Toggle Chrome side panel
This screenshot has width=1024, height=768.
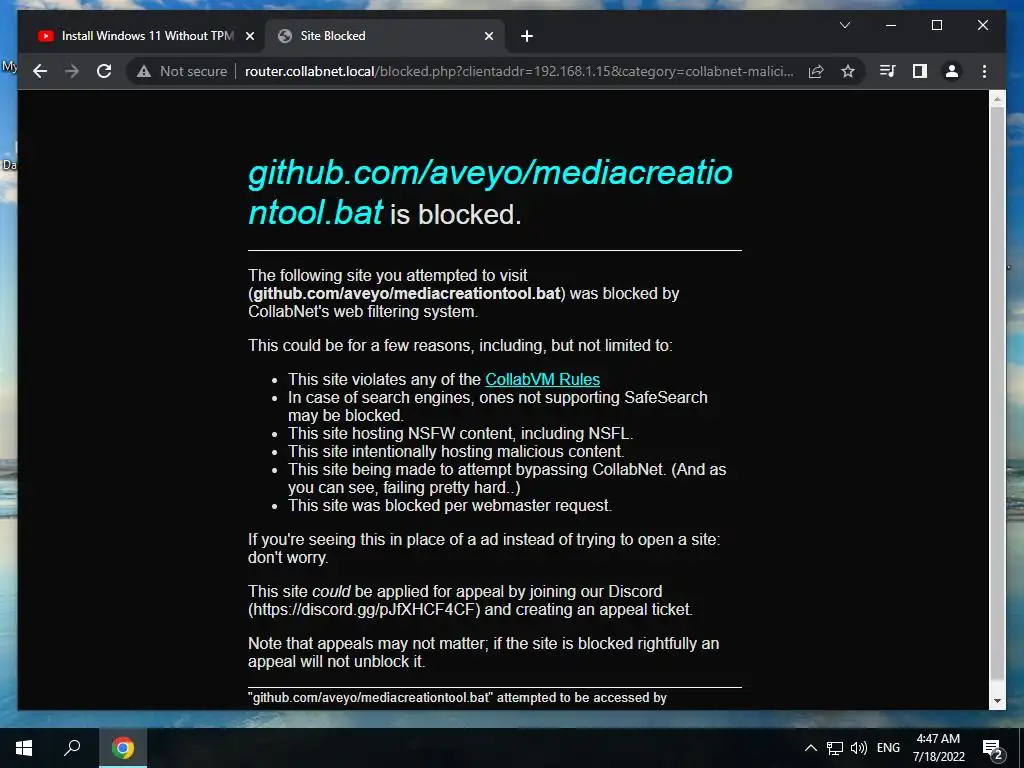point(920,71)
